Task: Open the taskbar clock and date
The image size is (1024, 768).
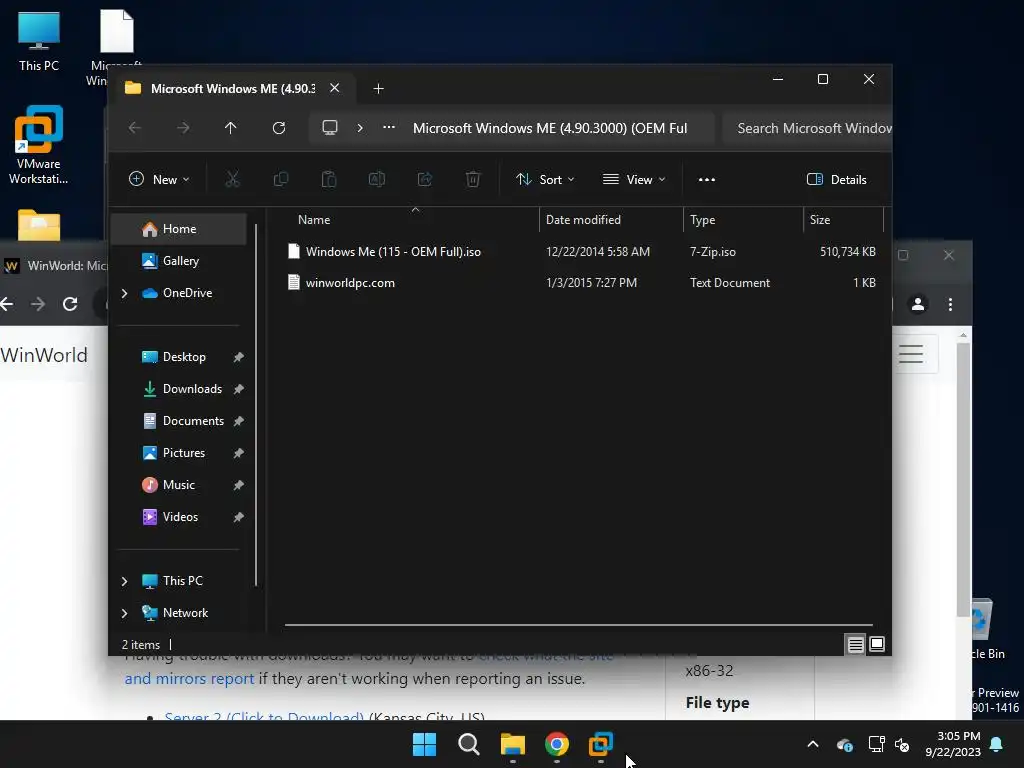Action: click(x=953, y=744)
